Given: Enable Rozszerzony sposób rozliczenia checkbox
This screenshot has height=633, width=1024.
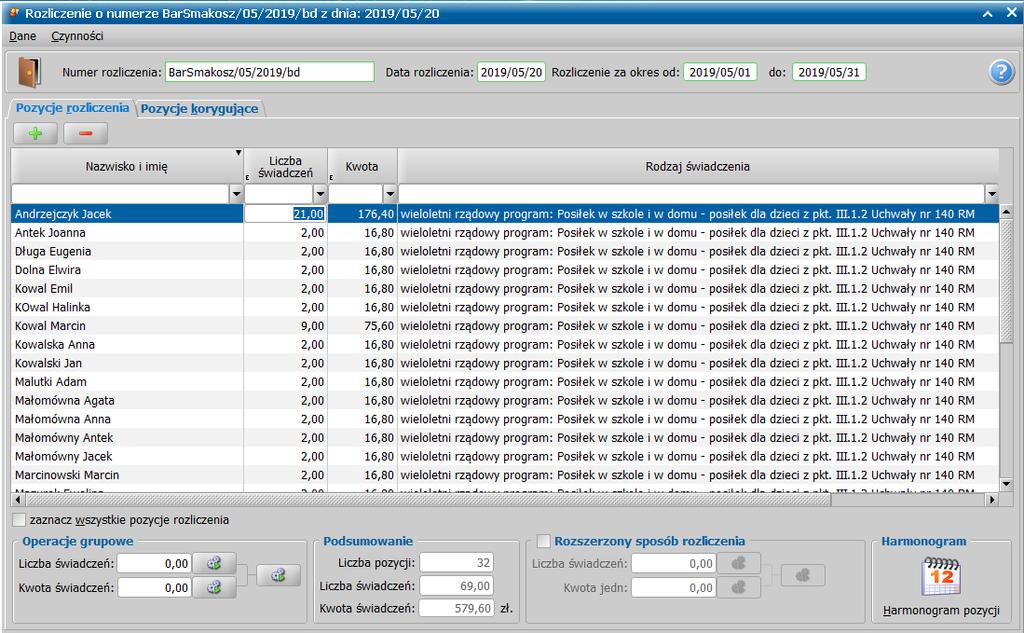Looking at the screenshot, I should (x=543, y=541).
